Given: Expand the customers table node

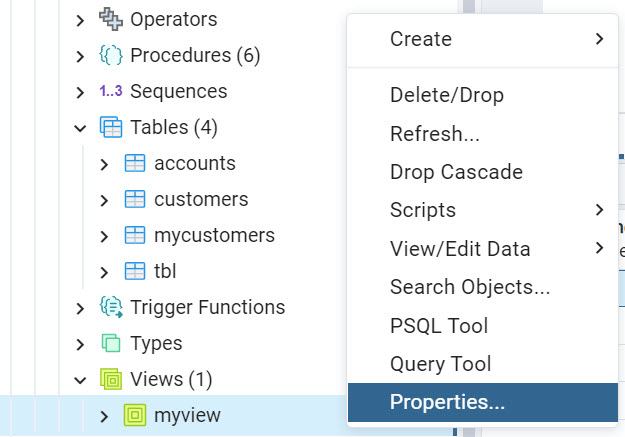Looking at the screenshot, I should click(104, 199).
